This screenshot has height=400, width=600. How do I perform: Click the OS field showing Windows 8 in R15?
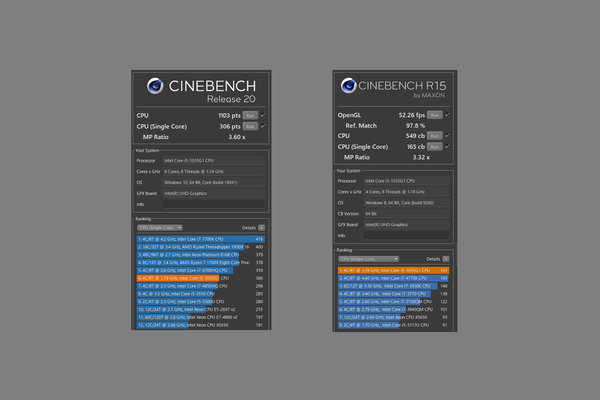pyautogui.click(x=406, y=203)
